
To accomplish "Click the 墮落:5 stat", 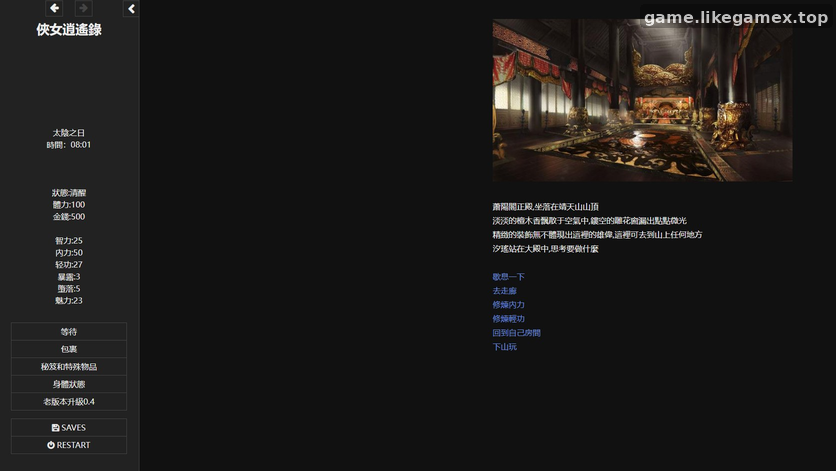I will [x=69, y=289].
